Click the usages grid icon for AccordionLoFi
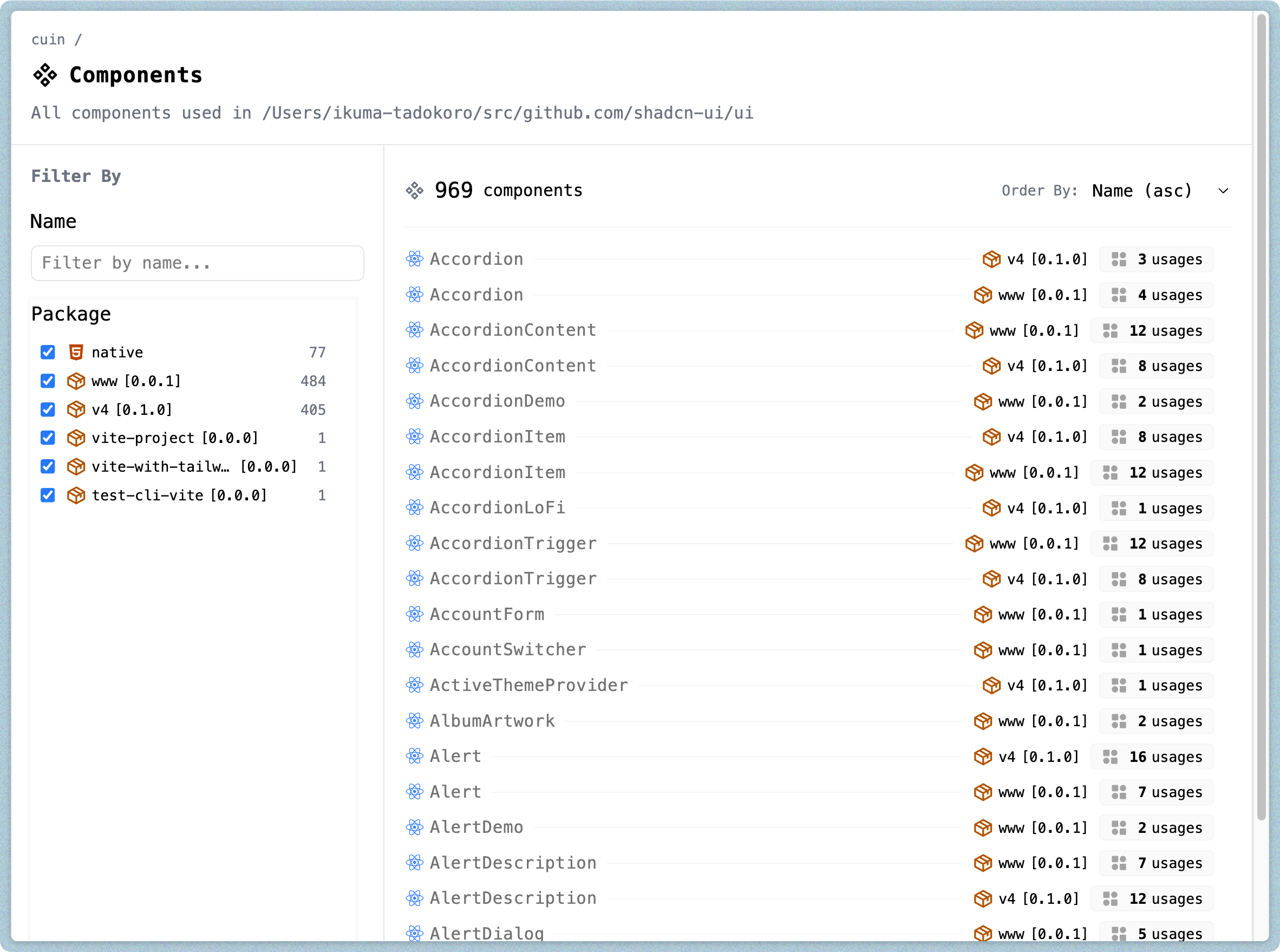The width and height of the screenshot is (1280, 952). (1119, 508)
